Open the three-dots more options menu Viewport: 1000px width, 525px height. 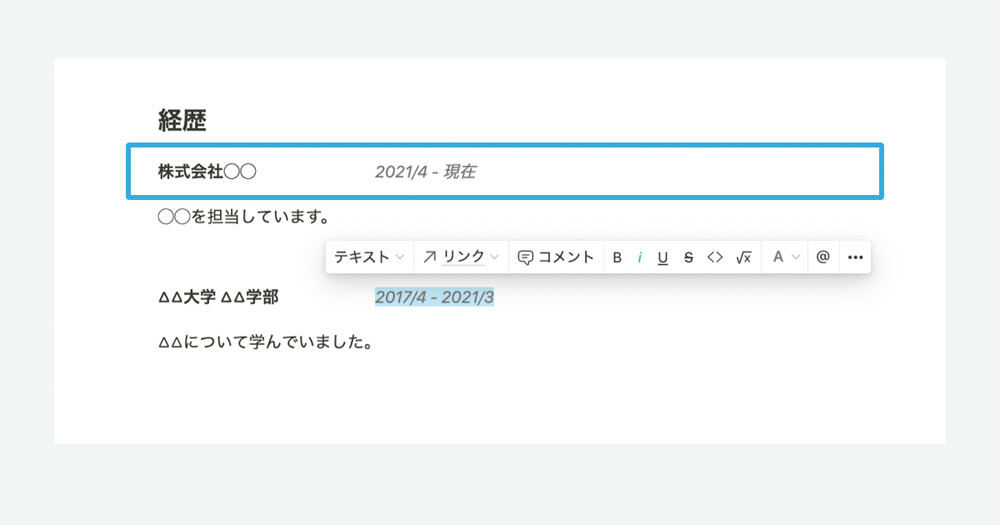click(x=855, y=257)
